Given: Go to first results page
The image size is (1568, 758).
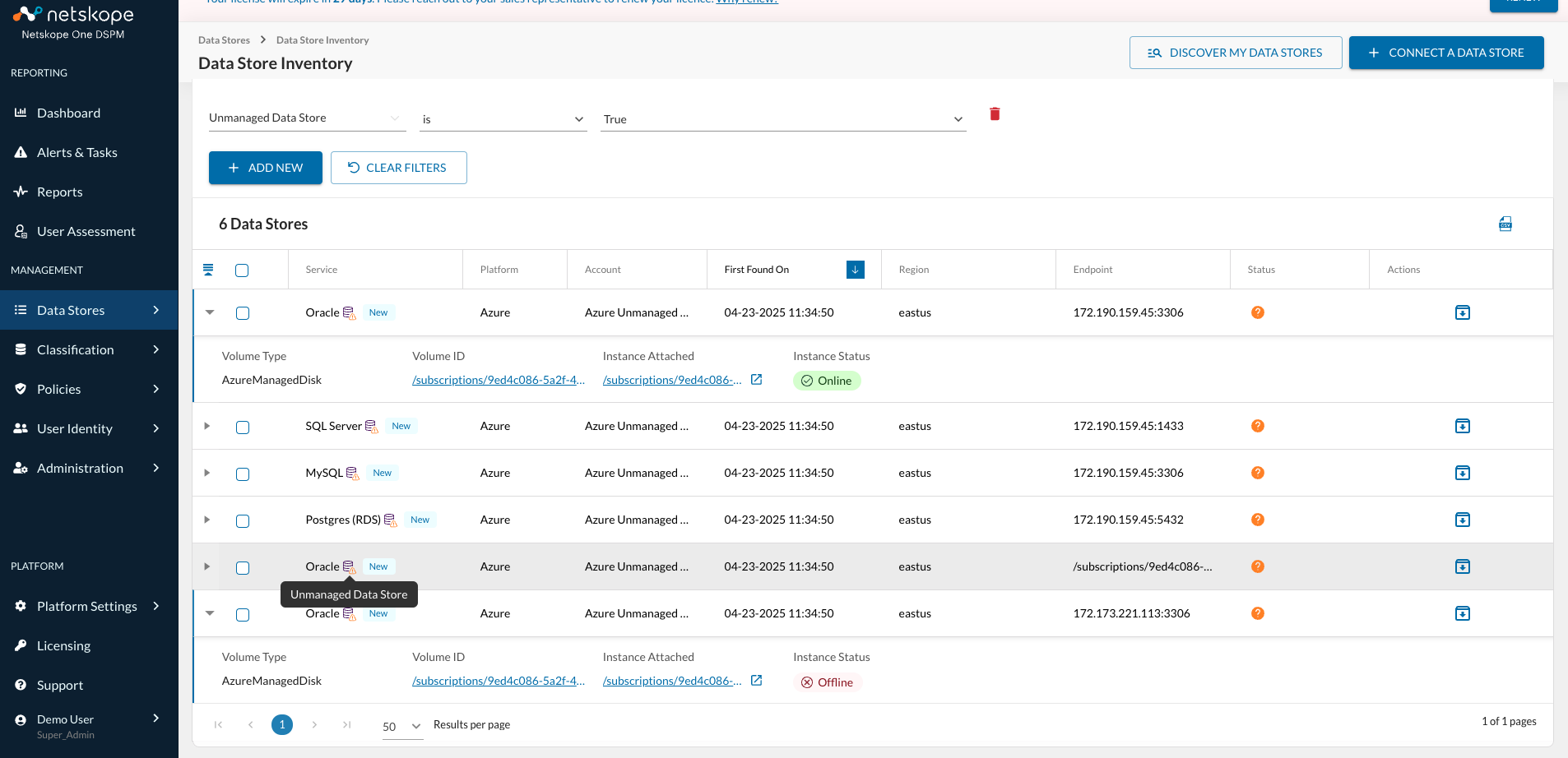Looking at the screenshot, I should (218, 724).
